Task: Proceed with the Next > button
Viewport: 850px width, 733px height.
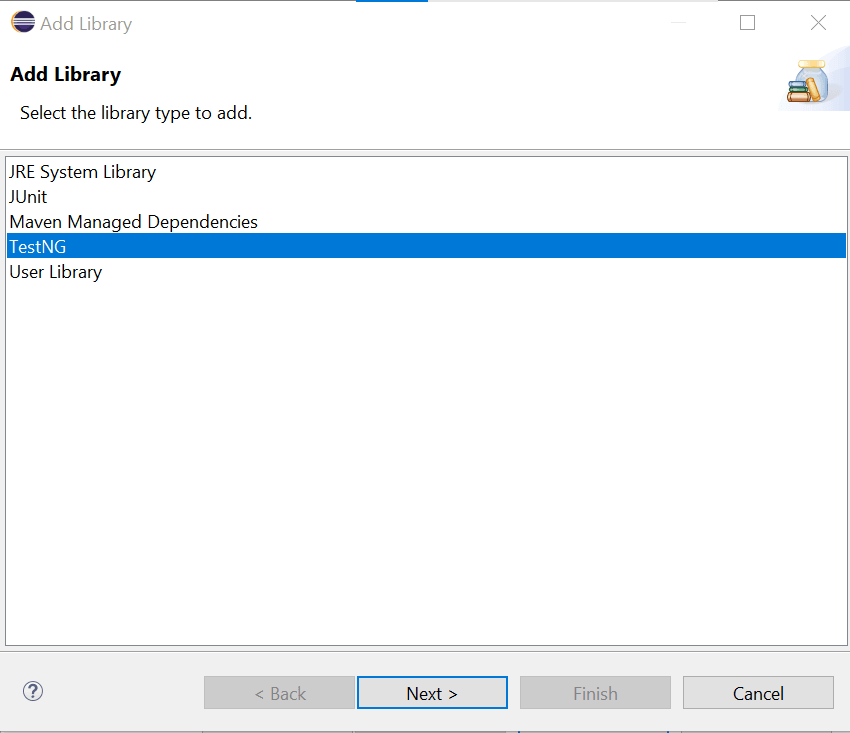Action: (432, 692)
